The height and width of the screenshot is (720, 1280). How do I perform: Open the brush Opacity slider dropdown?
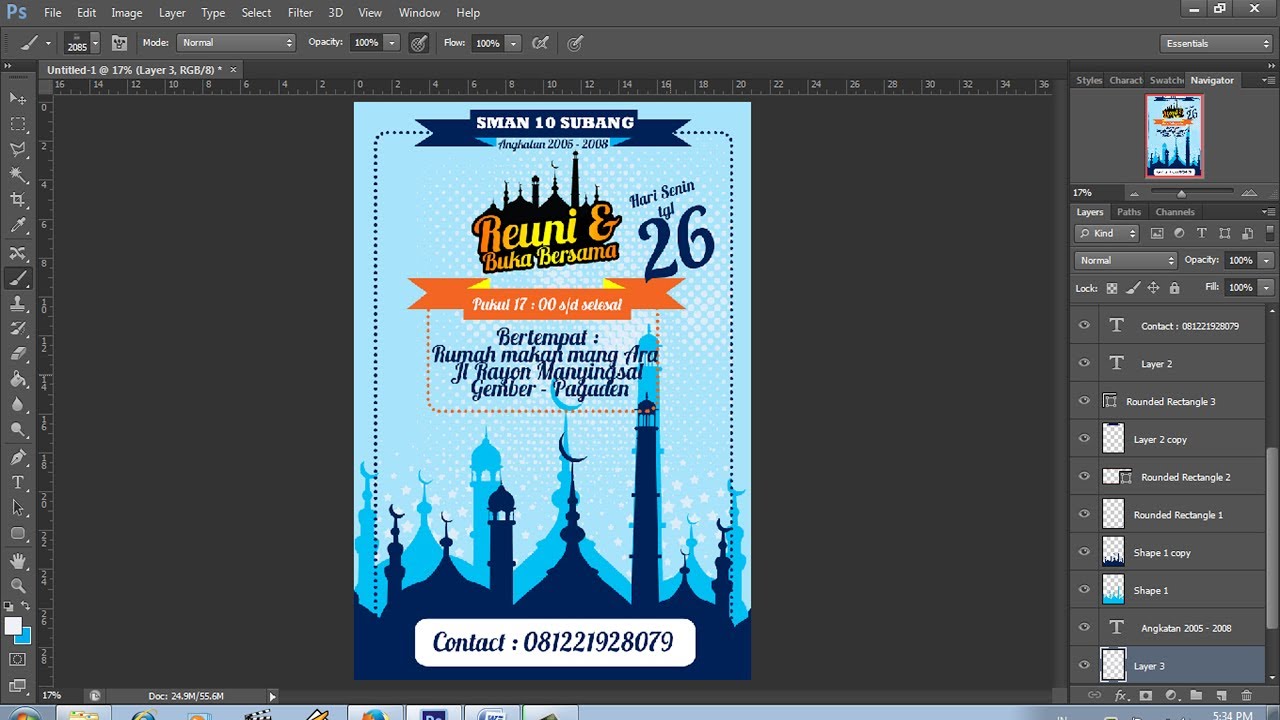coord(392,43)
